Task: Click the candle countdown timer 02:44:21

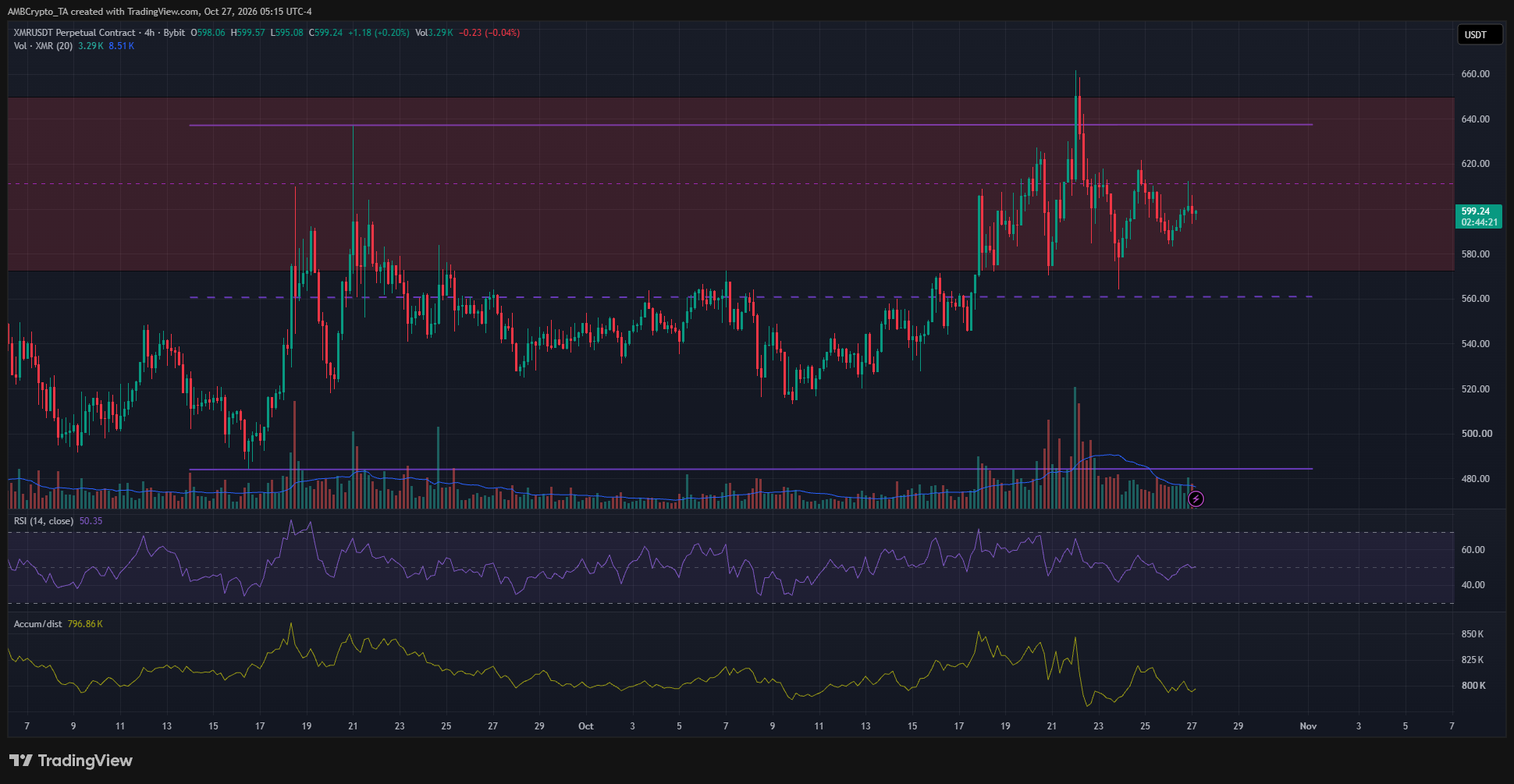Action: tap(1480, 222)
